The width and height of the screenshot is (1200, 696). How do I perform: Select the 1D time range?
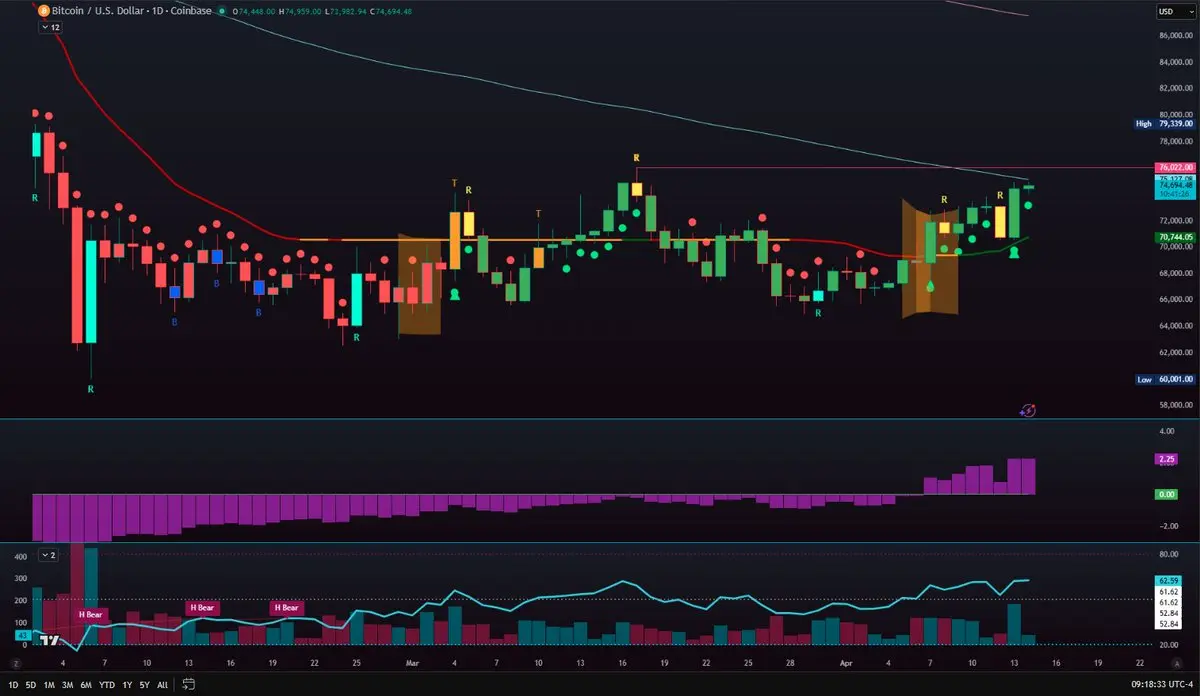tap(15, 685)
